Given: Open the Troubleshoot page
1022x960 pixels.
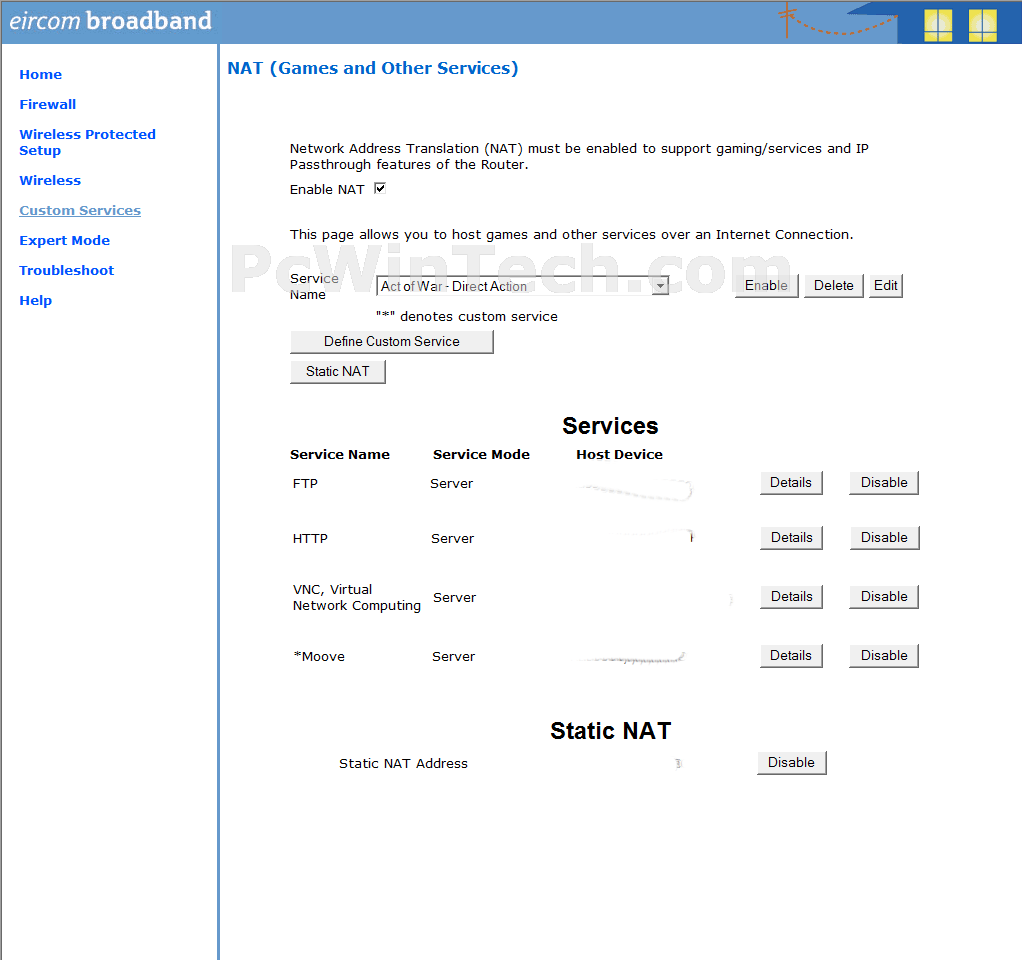Looking at the screenshot, I should (66, 270).
